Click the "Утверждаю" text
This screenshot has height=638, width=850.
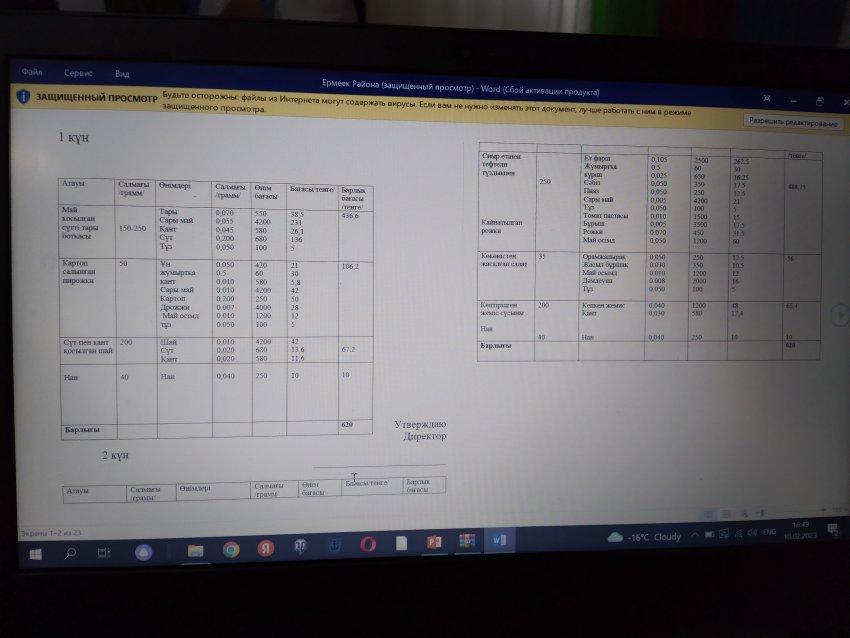coord(420,424)
